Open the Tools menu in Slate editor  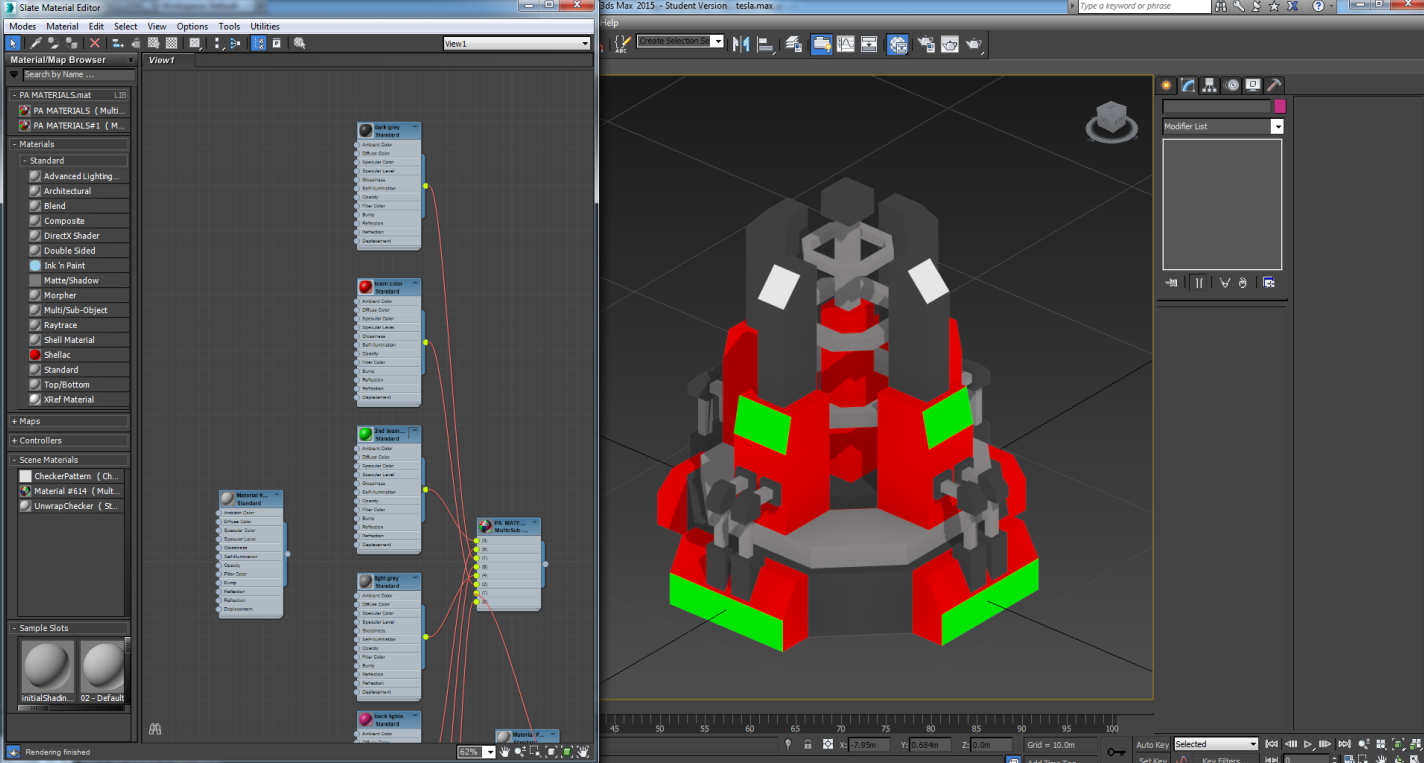[229, 26]
